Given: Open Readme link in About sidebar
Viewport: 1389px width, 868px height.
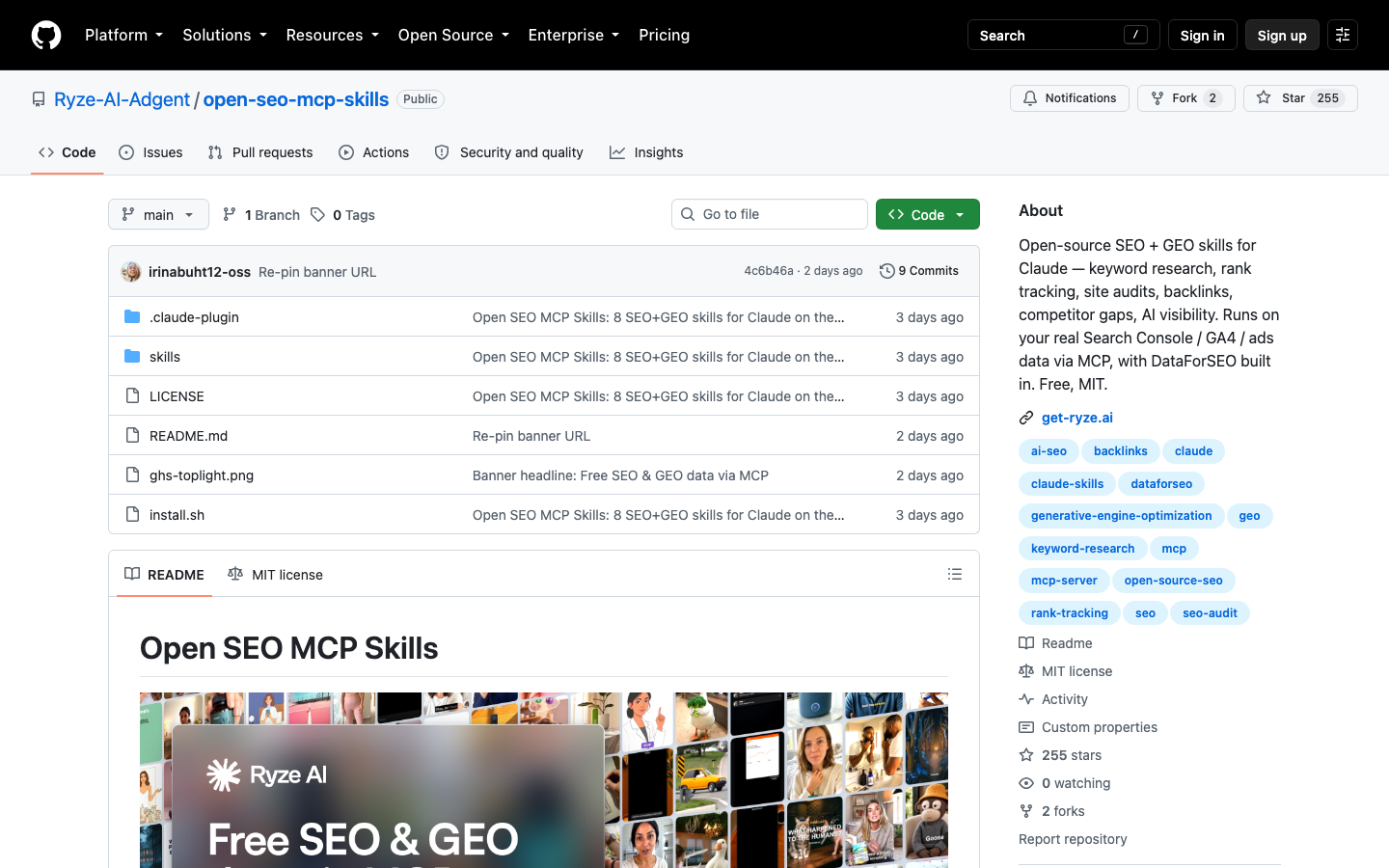Looking at the screenshot, I should click(1056, 643).
